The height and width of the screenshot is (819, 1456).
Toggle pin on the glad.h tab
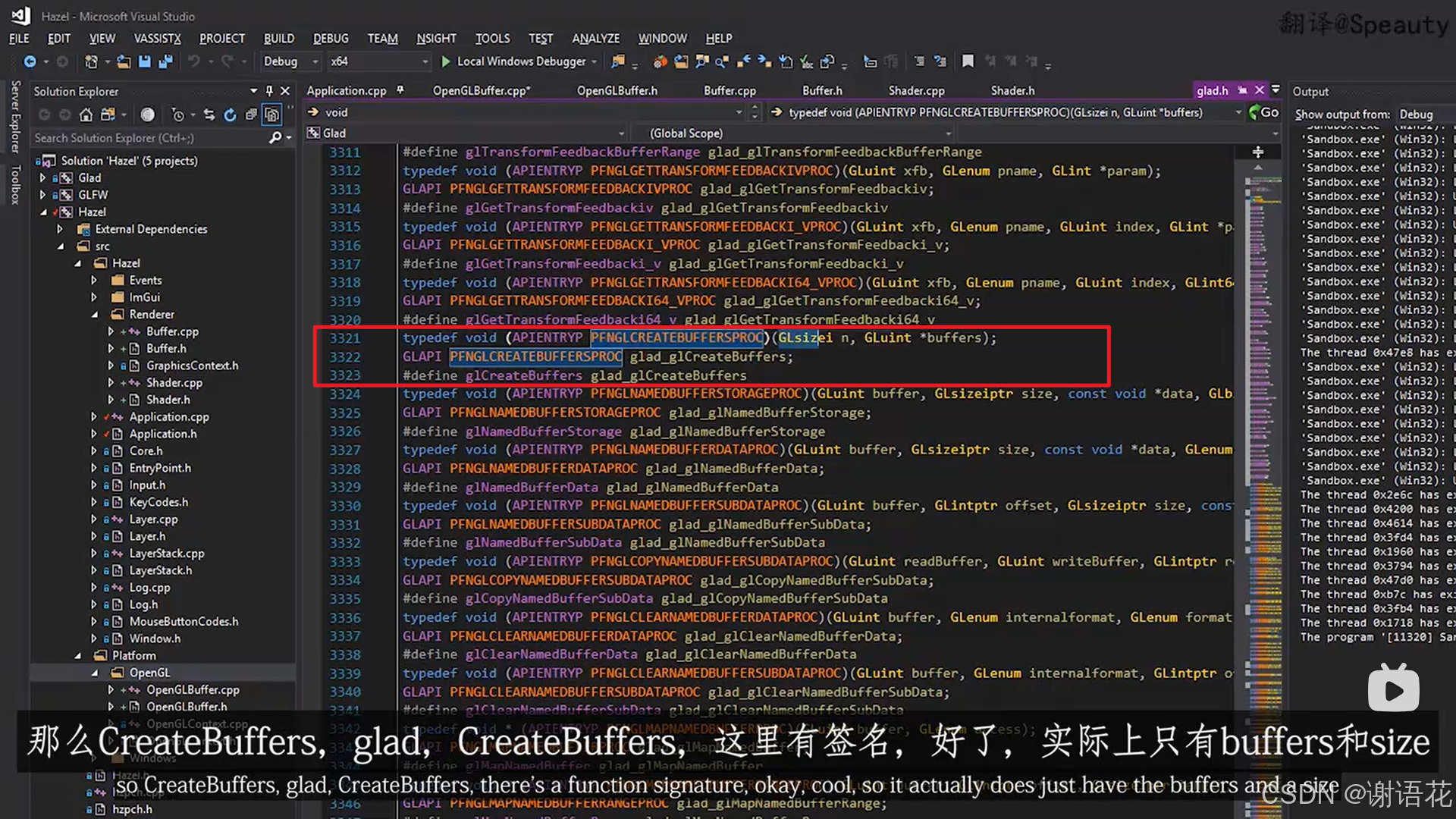pos(1242,90)
